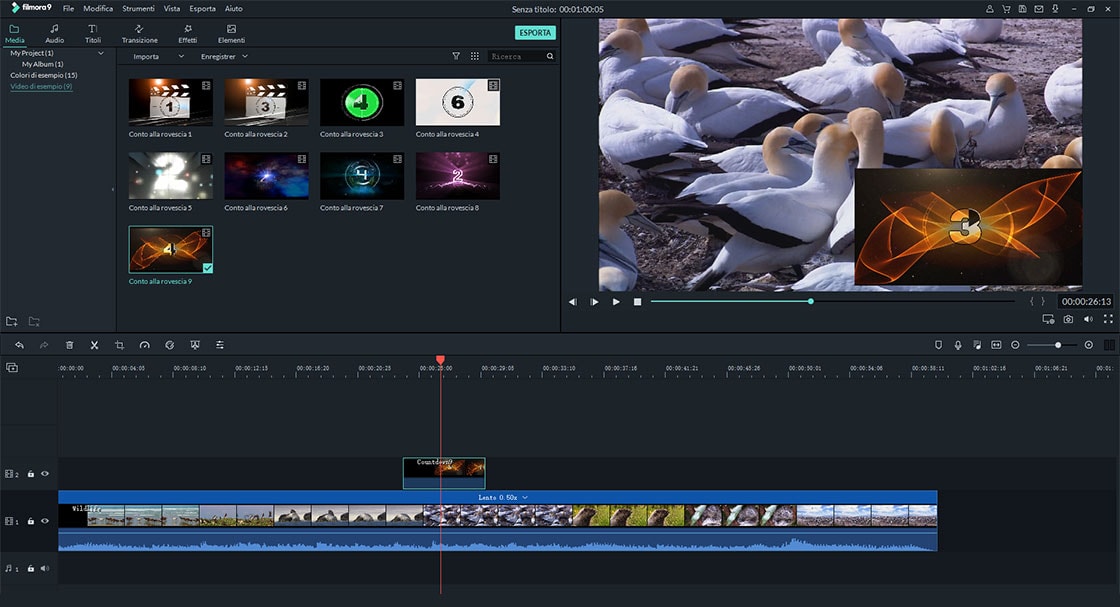Open the user account icon in the title bar

click(x=989, y=9)
